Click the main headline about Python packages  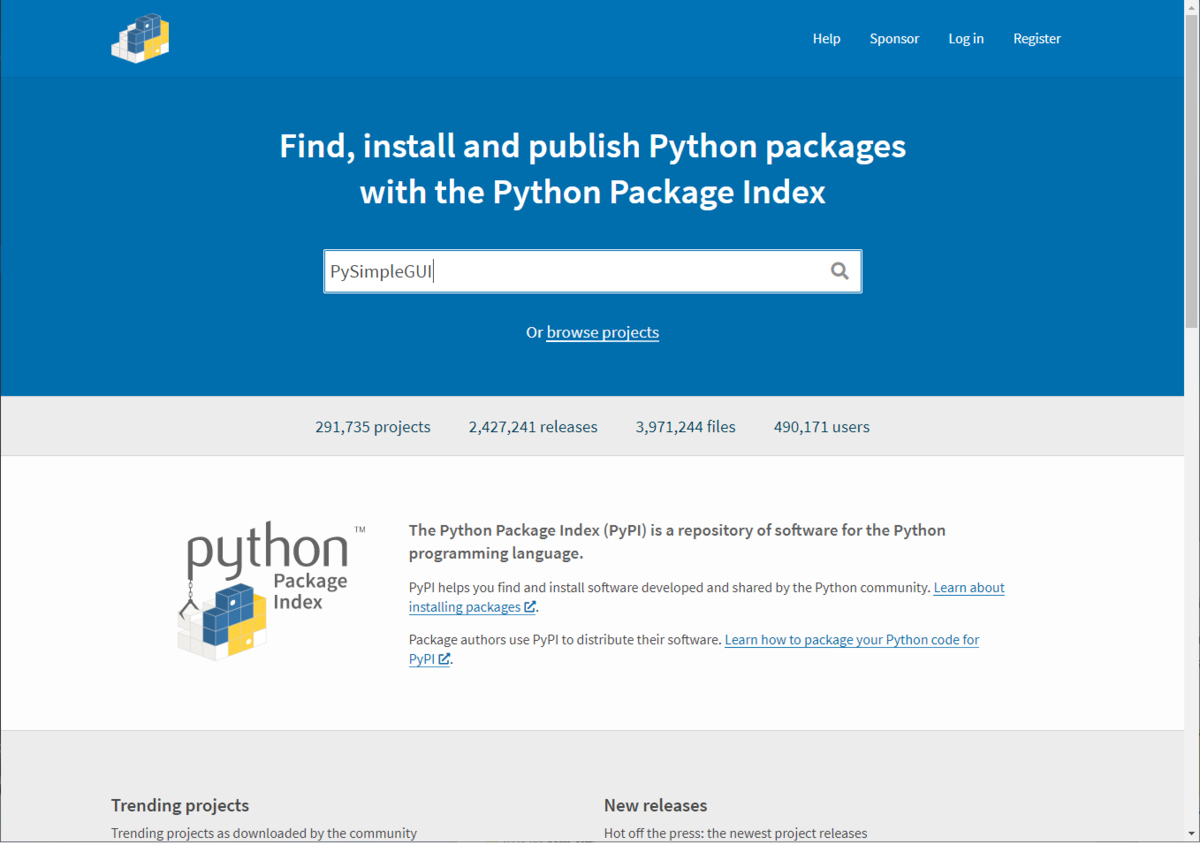(x=593, y=168)
